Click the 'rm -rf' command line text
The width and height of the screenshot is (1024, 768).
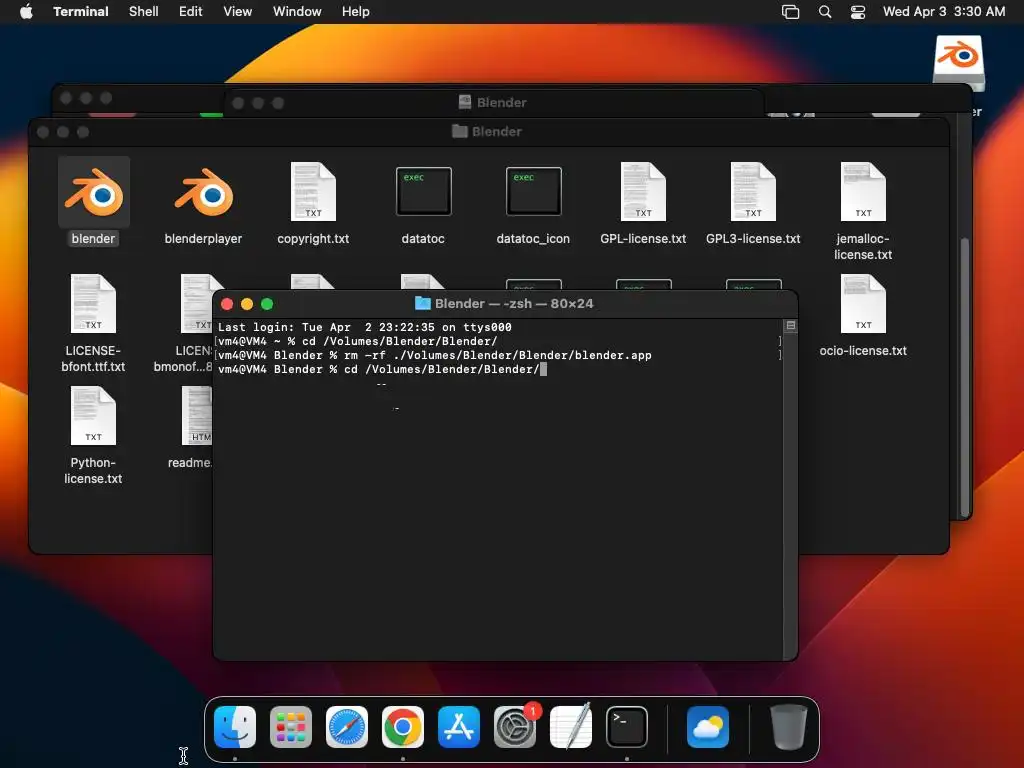coord(498,355)
